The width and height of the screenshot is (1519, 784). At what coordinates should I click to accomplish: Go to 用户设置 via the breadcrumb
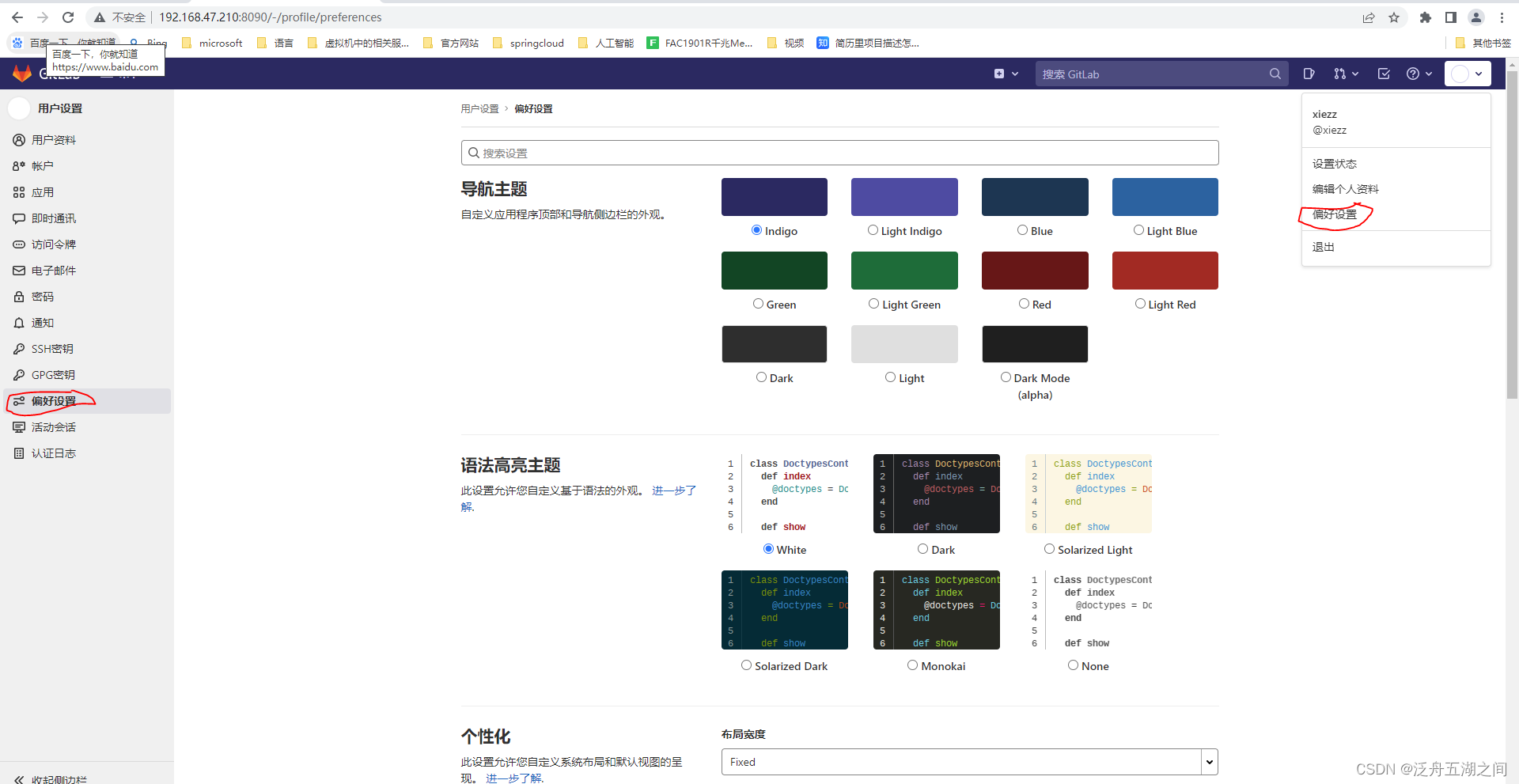coord(479,108)
